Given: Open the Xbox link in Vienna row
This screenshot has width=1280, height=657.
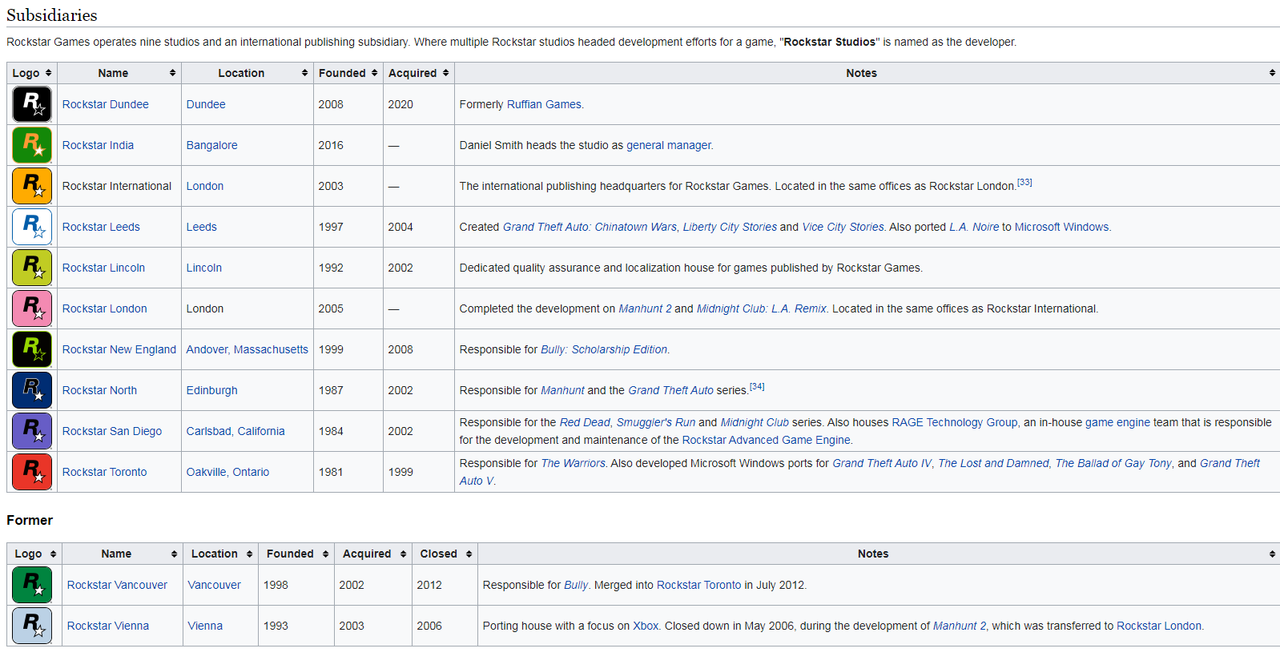Looking at the screenshot, I should coord(646,626).
